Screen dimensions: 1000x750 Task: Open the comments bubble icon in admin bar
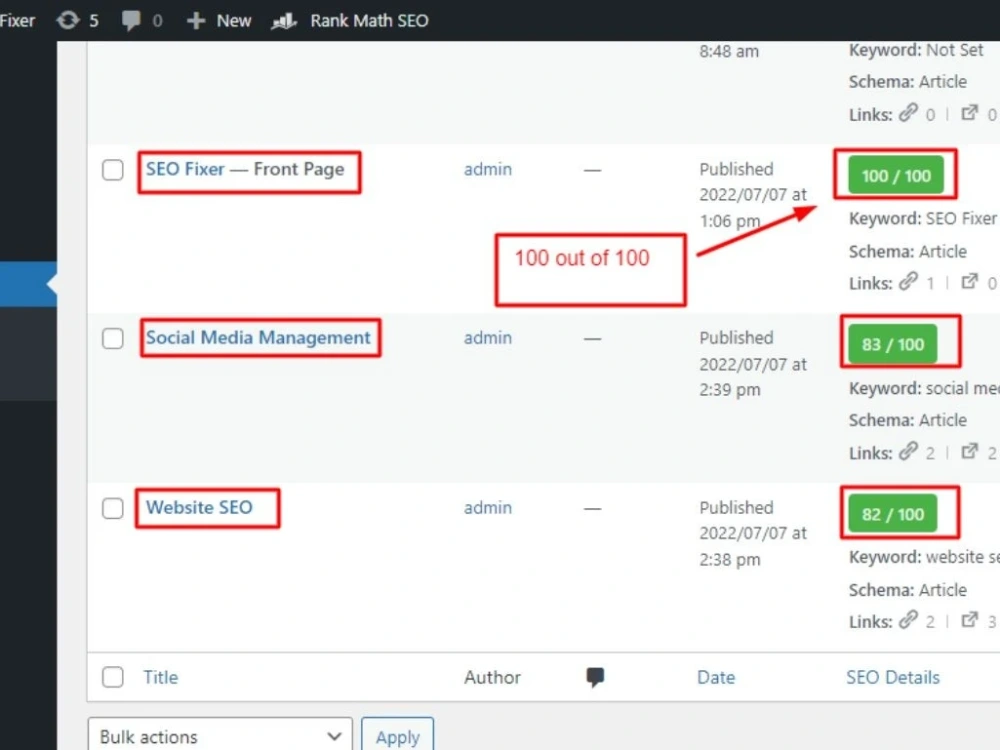click(x=131, y=20)
